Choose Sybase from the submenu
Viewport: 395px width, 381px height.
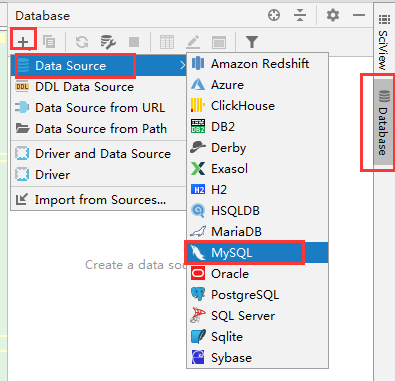click(257, 358)
